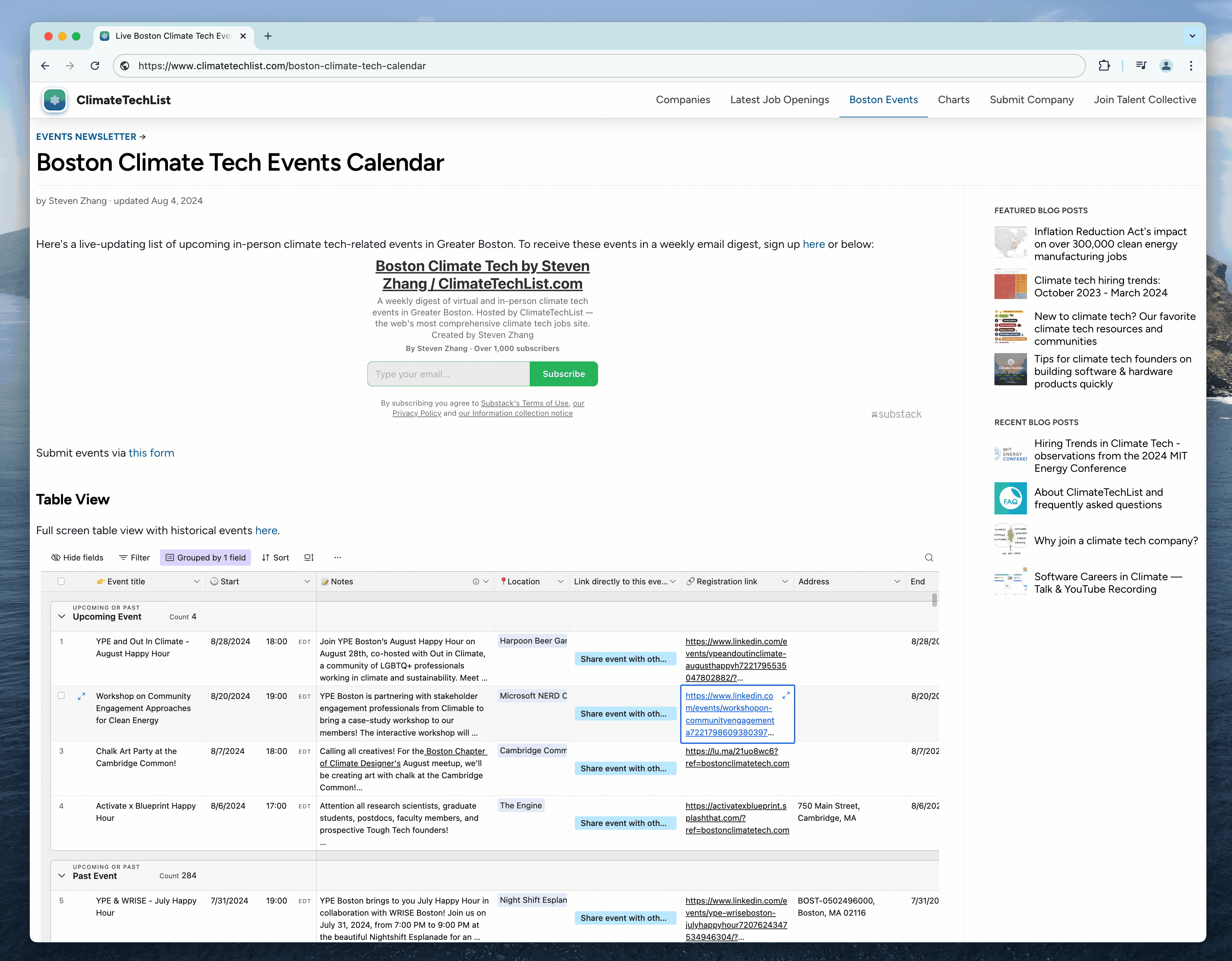Click the Type your email input field

tap(448, 375)
